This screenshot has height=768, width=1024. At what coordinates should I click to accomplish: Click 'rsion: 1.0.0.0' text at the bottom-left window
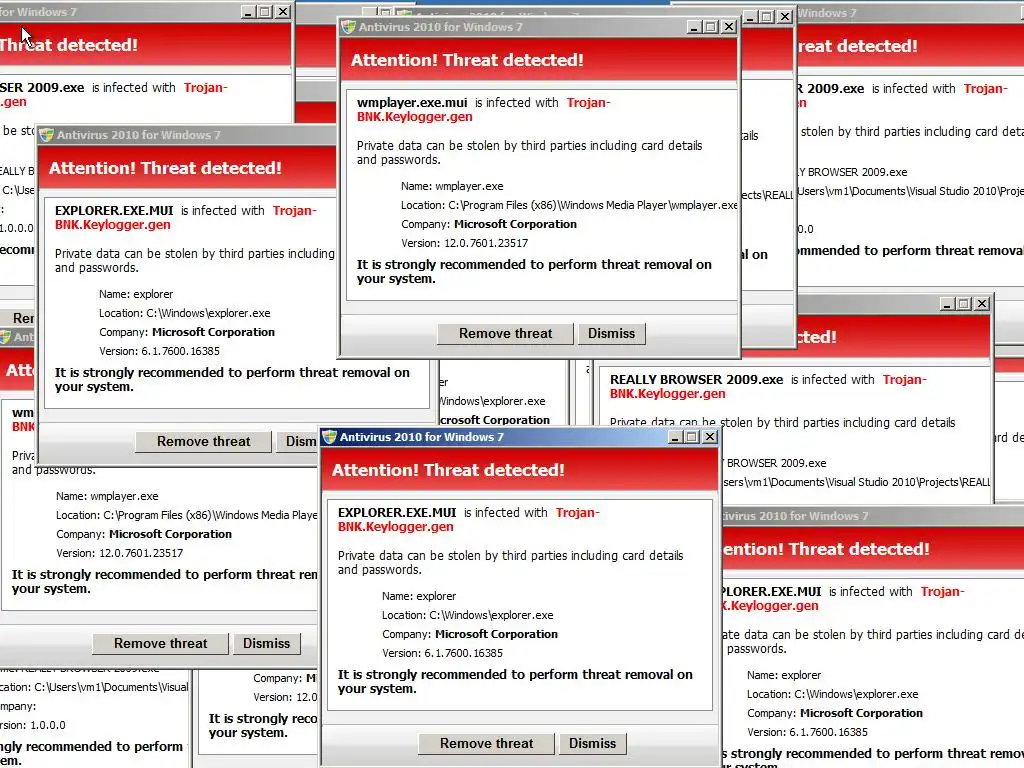tap(33, 726)
